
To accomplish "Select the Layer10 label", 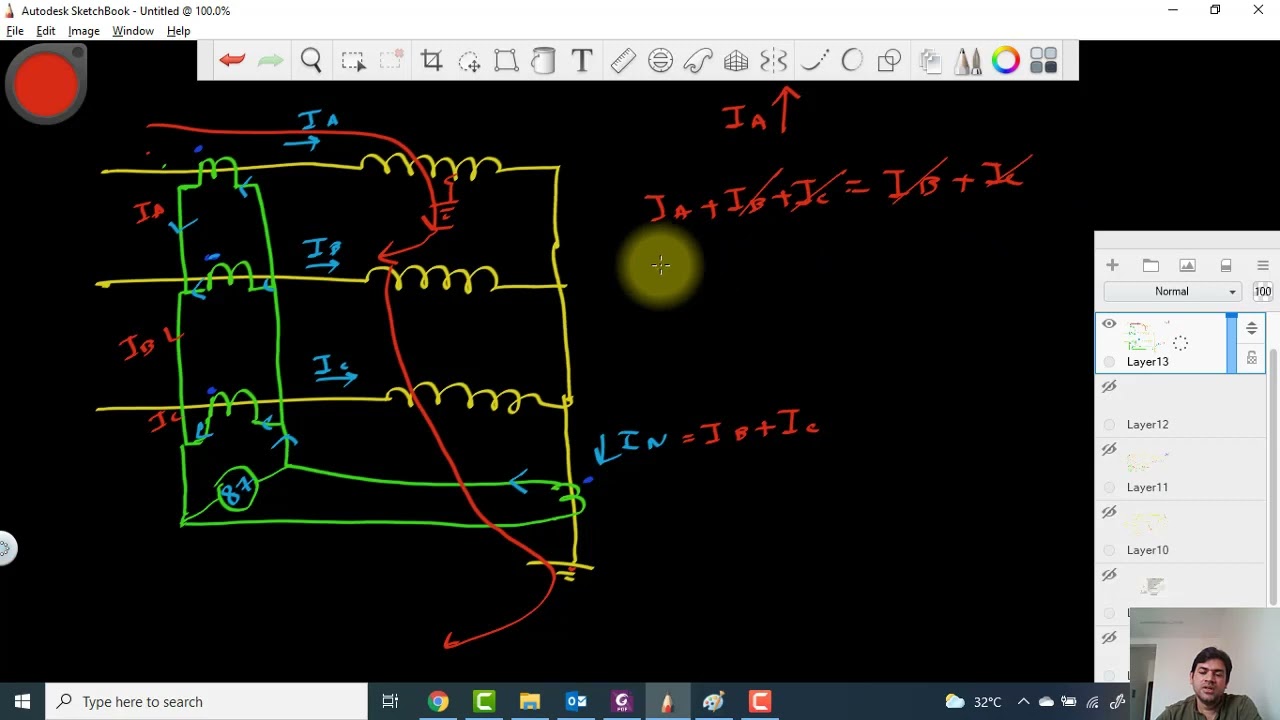I will (x=1147, y=550).
